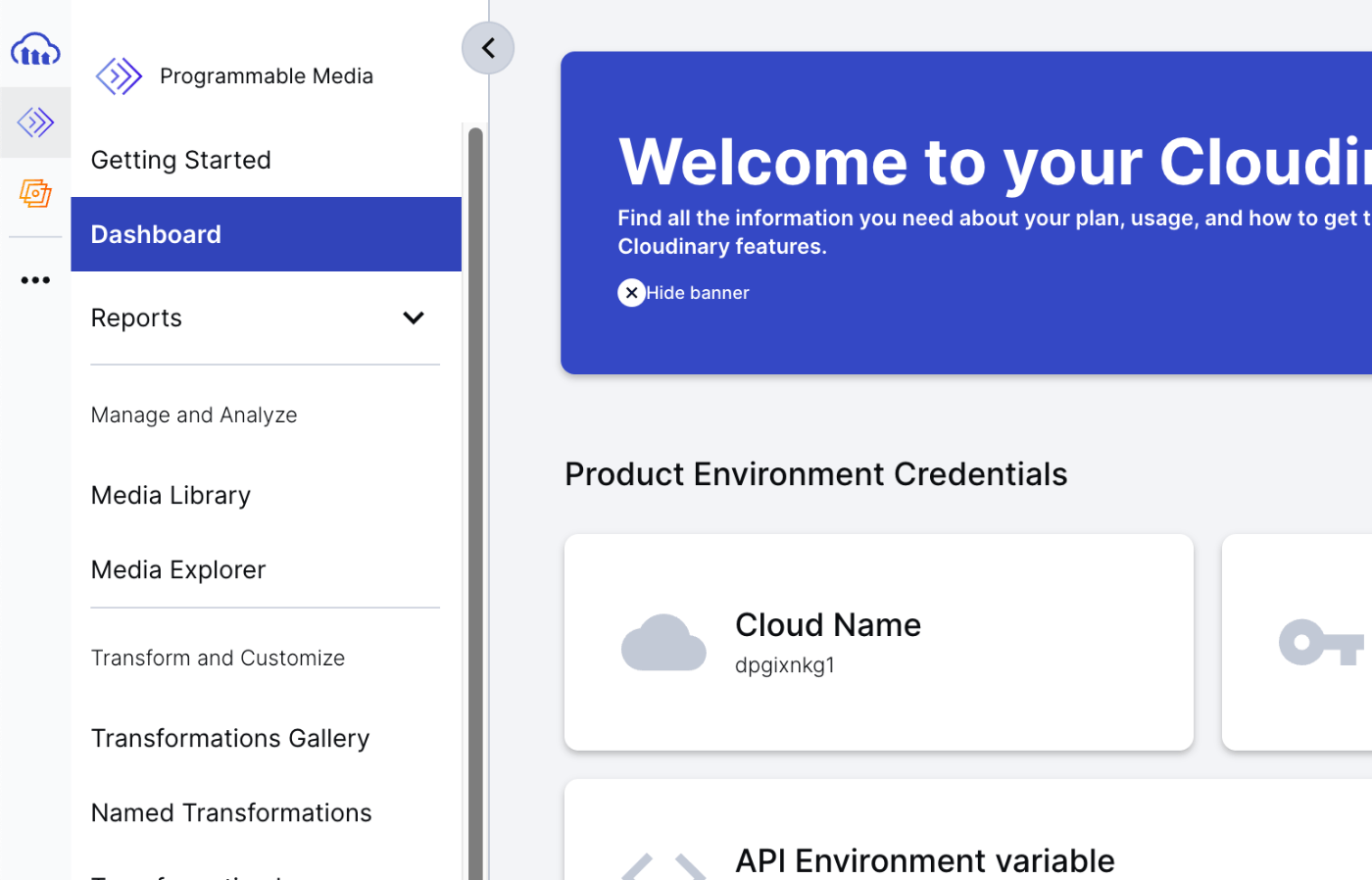Open the orange Digital Asset Management icon
The width and height of the screenshot is (1372, 880).
pyautogui.click(x=35, y=193)
